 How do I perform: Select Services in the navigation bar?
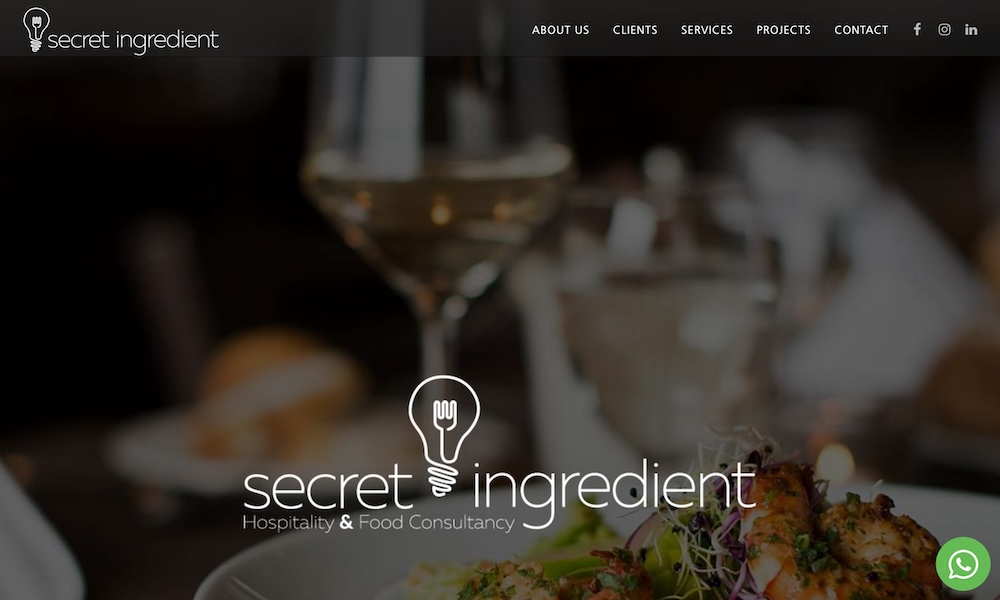[x=707, y=30]
